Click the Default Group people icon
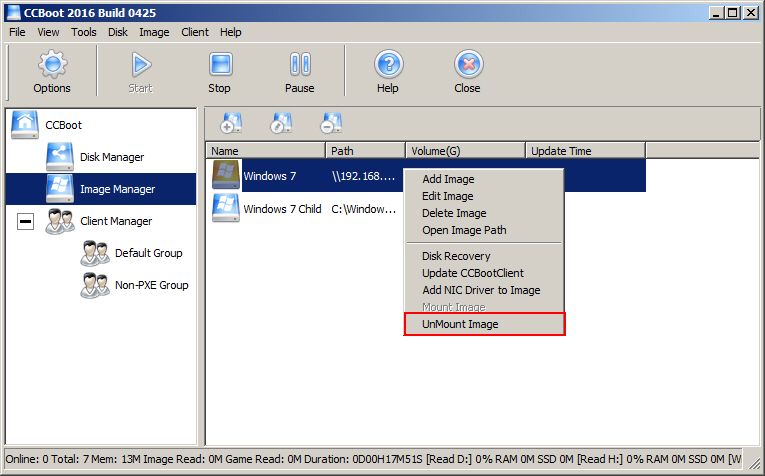 (x=95, y=253)
